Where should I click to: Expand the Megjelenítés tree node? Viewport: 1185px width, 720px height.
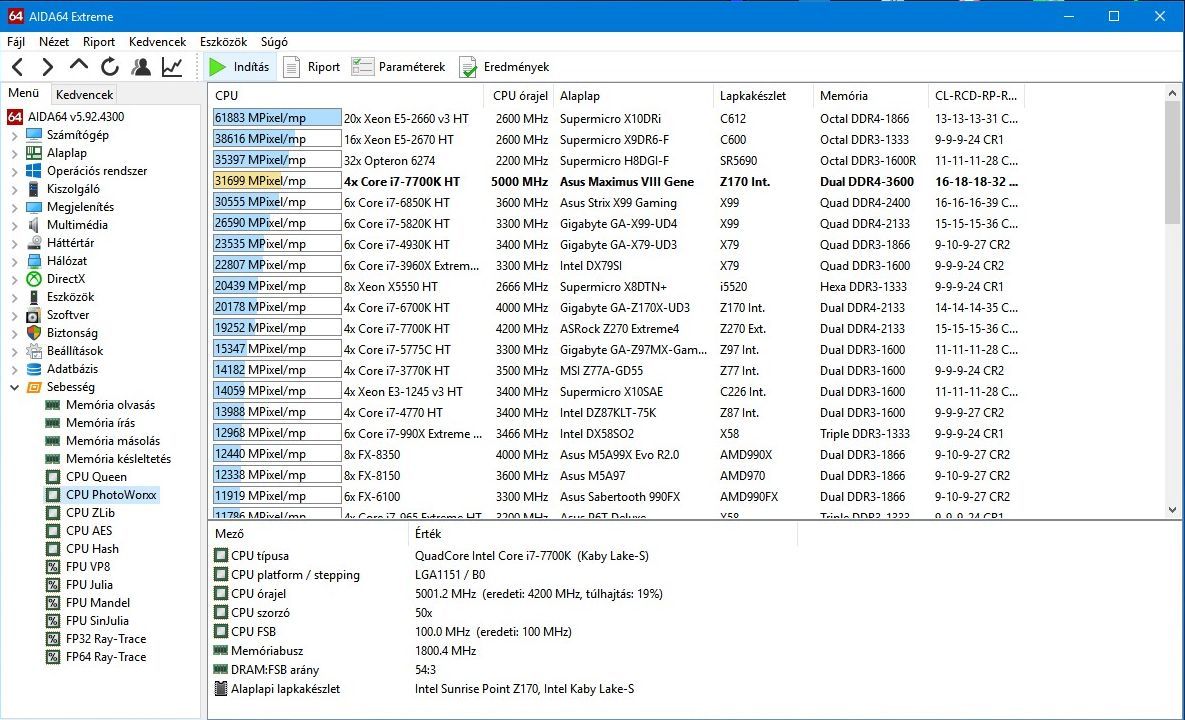14,208
